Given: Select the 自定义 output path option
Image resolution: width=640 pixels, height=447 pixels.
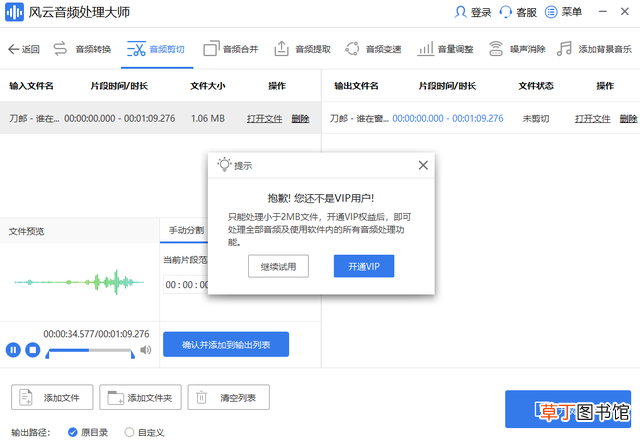Looking at the screenshot, I should click(x=144, y=432).
